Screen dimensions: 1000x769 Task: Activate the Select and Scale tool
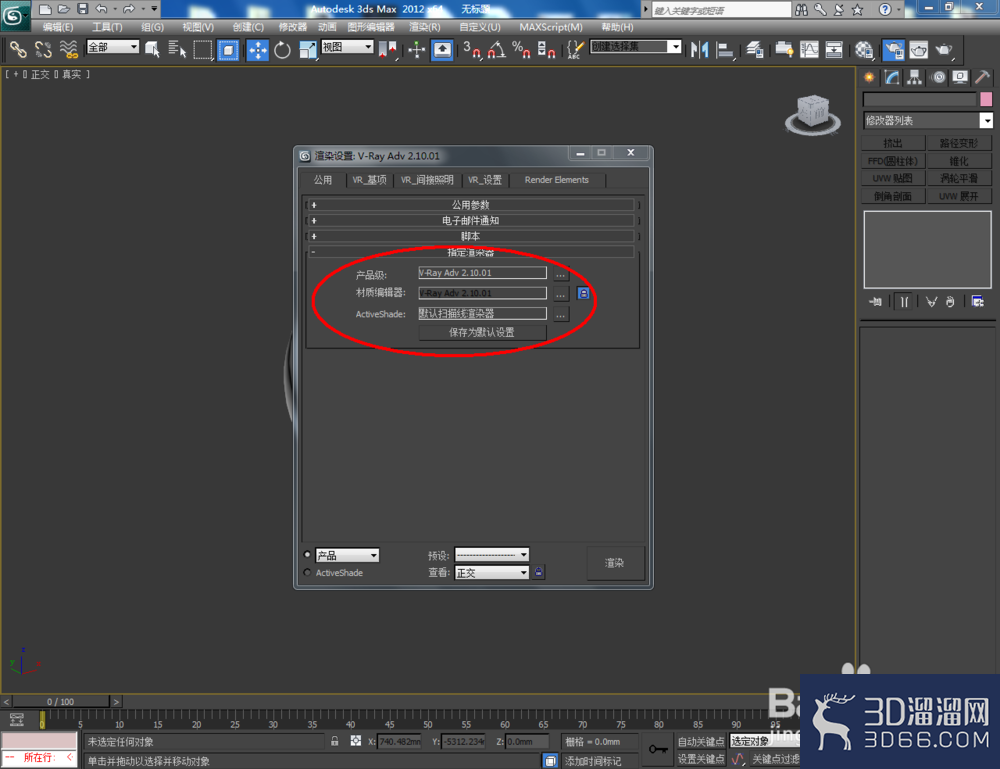point(307,49)
